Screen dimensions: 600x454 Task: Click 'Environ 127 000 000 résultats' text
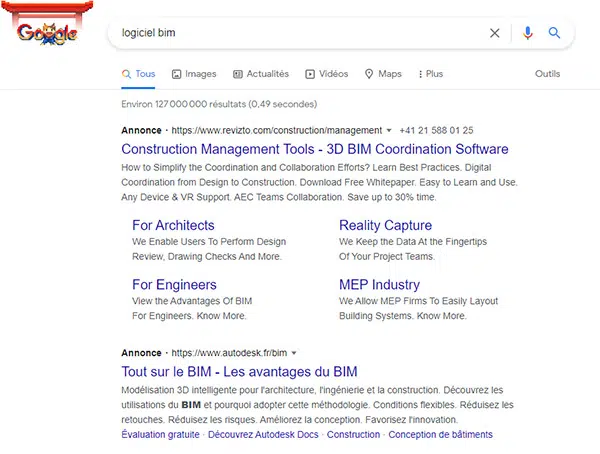pyautogui.click(x=219, y=104)
